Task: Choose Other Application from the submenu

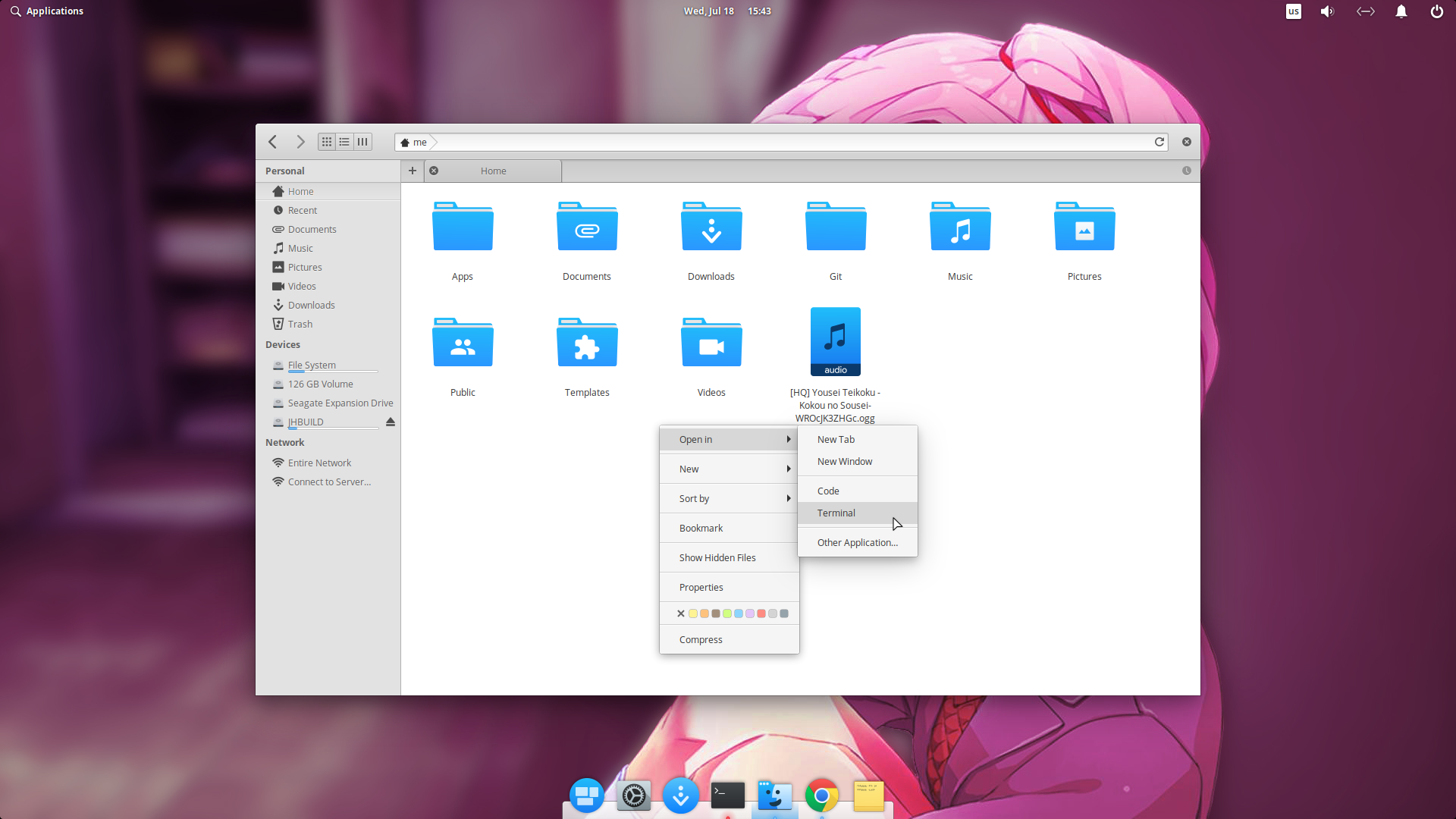Action: pyautogui.click(x=857, y=542)
